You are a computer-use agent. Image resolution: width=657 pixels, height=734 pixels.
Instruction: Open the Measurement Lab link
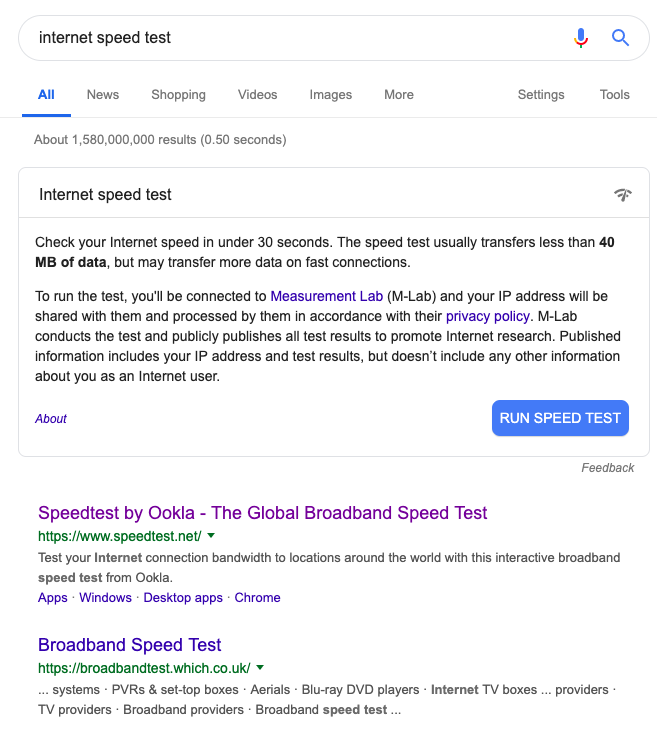327,296
